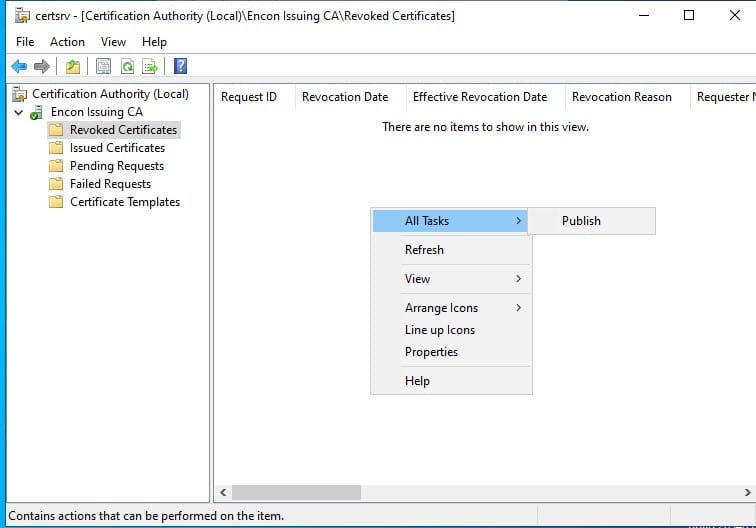Open the Action menu in menu bar
756x528 pixels.
67,42
